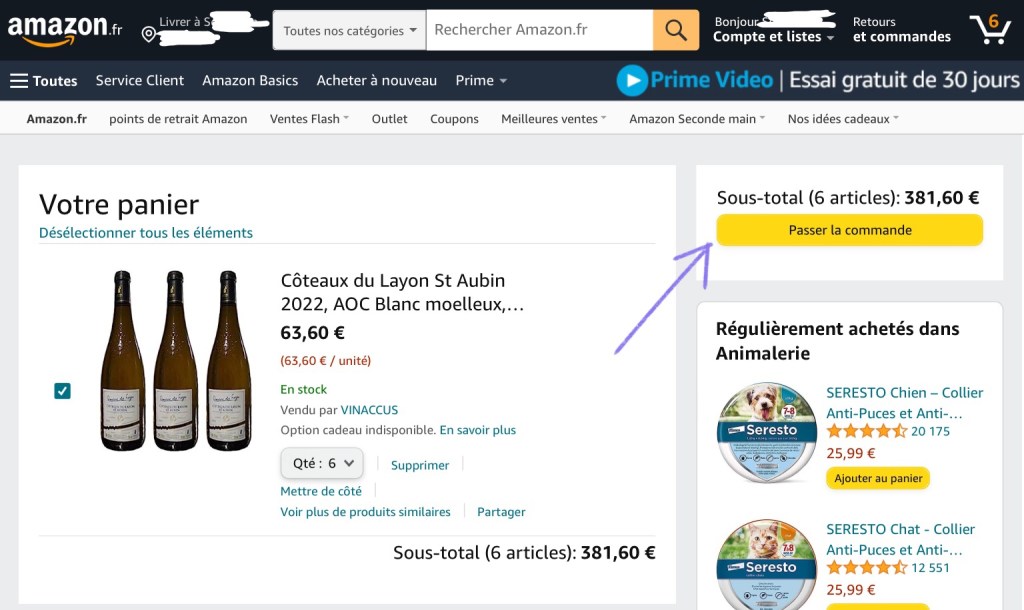Click the Amazon.fr logo
Screen dimensions: 1024x610
tap(64, 30)
